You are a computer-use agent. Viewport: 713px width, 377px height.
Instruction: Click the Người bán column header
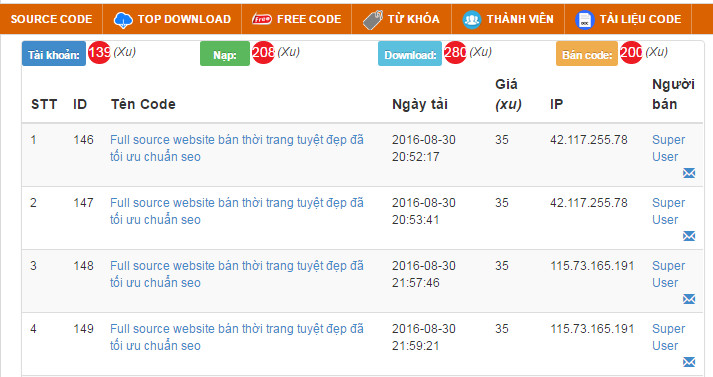click(x=673, y=94)
